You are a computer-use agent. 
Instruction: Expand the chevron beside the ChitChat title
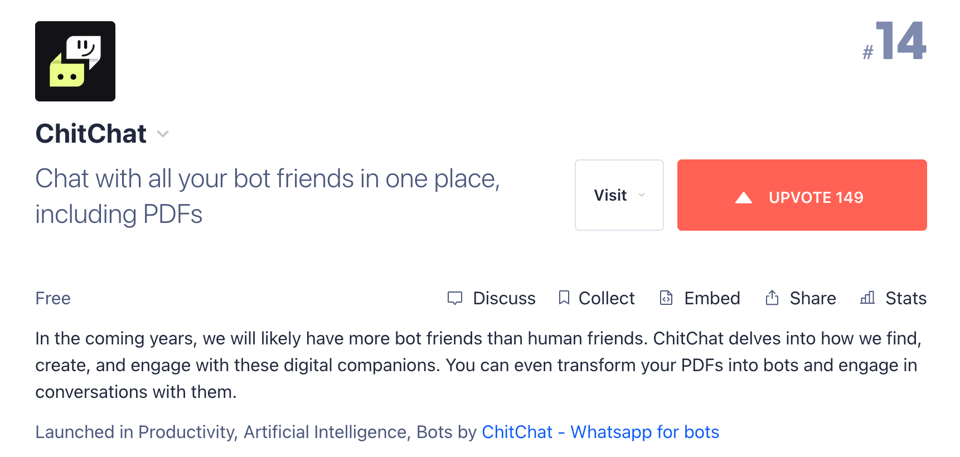pyautogui.click(x=163, y=134)
